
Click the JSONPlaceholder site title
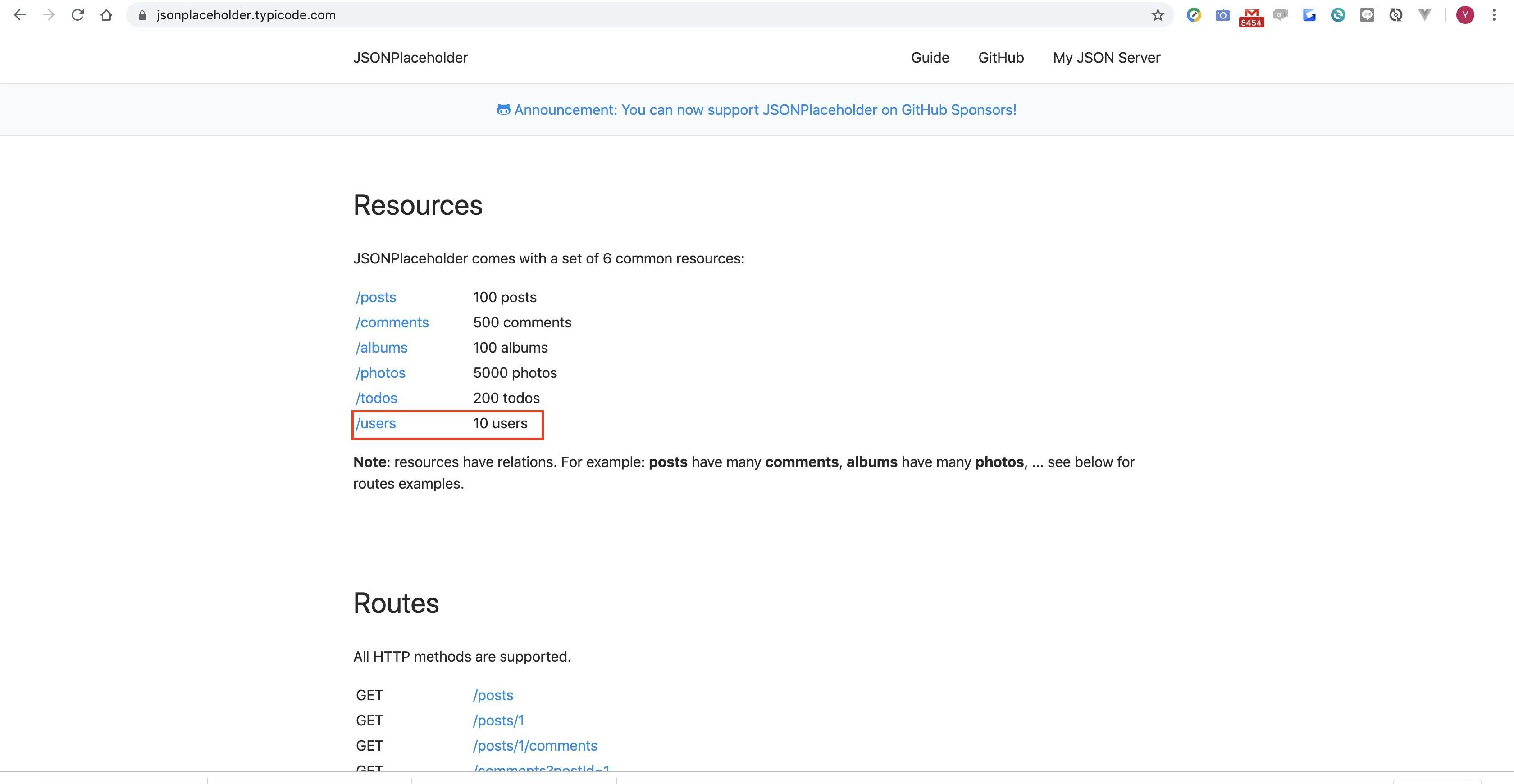click(x=410, y=58)
